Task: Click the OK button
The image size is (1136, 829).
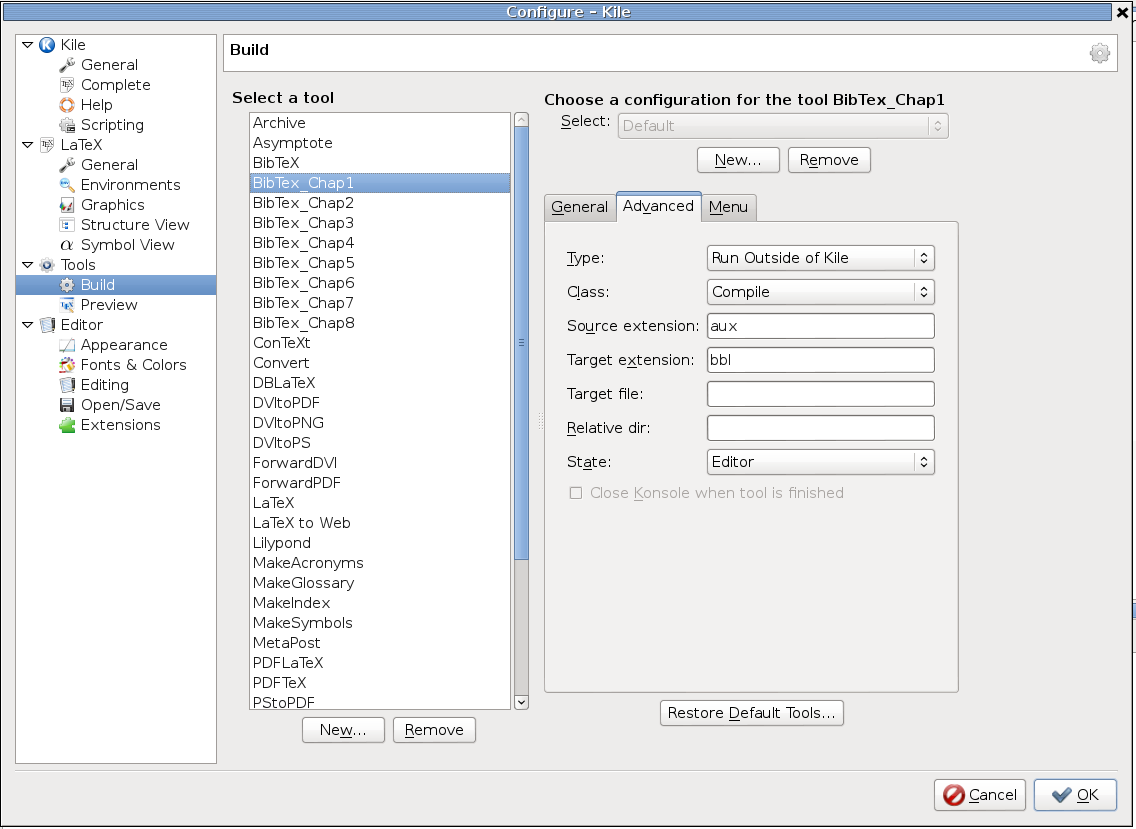Action: click(1075, 795)
